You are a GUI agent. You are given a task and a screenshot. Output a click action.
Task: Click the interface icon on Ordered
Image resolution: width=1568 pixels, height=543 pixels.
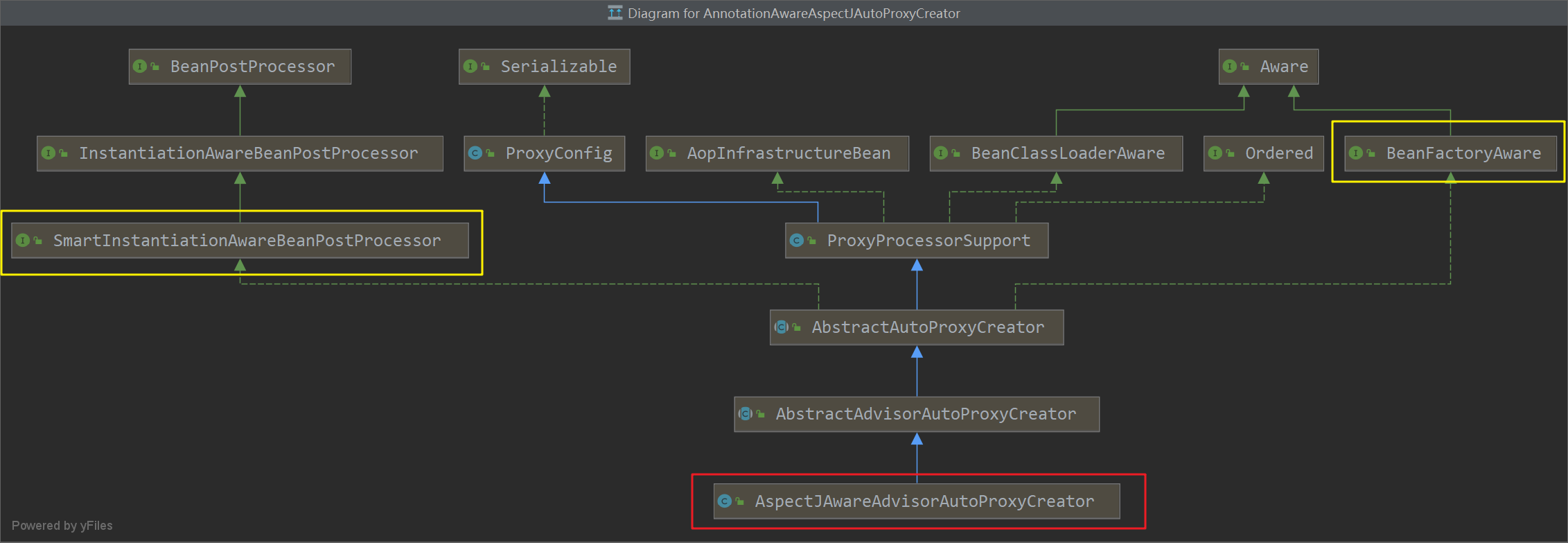click(1215, 153)
